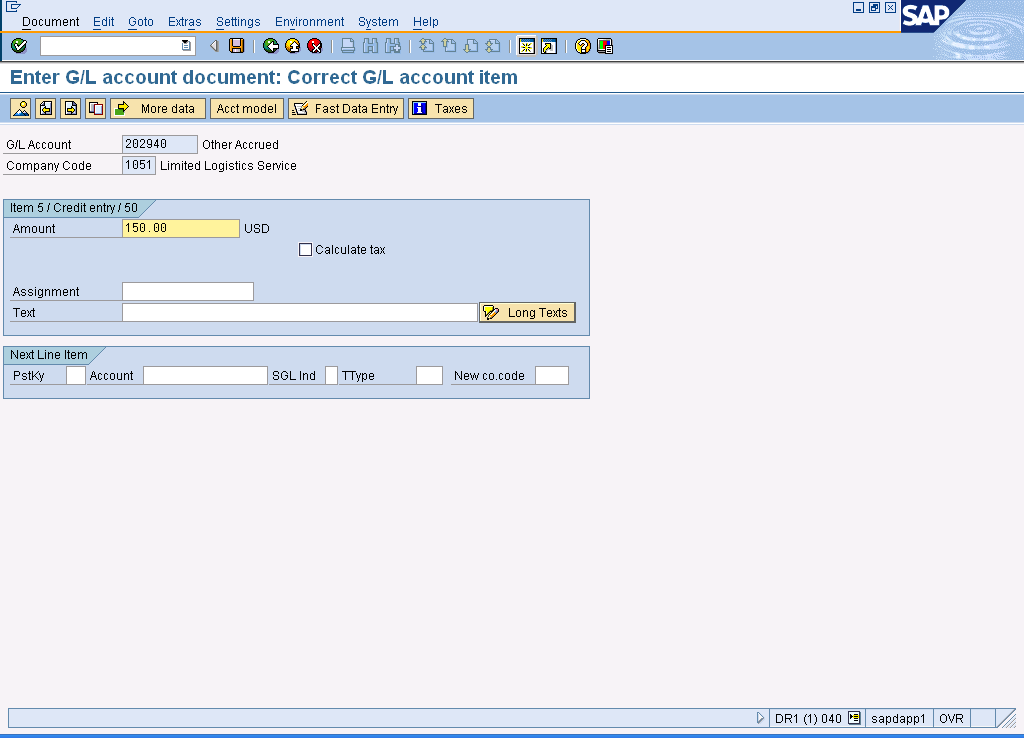Click the Taxes button
Image resolution: width=1024 pixels, height=738 pixels.
pos(441,108)
